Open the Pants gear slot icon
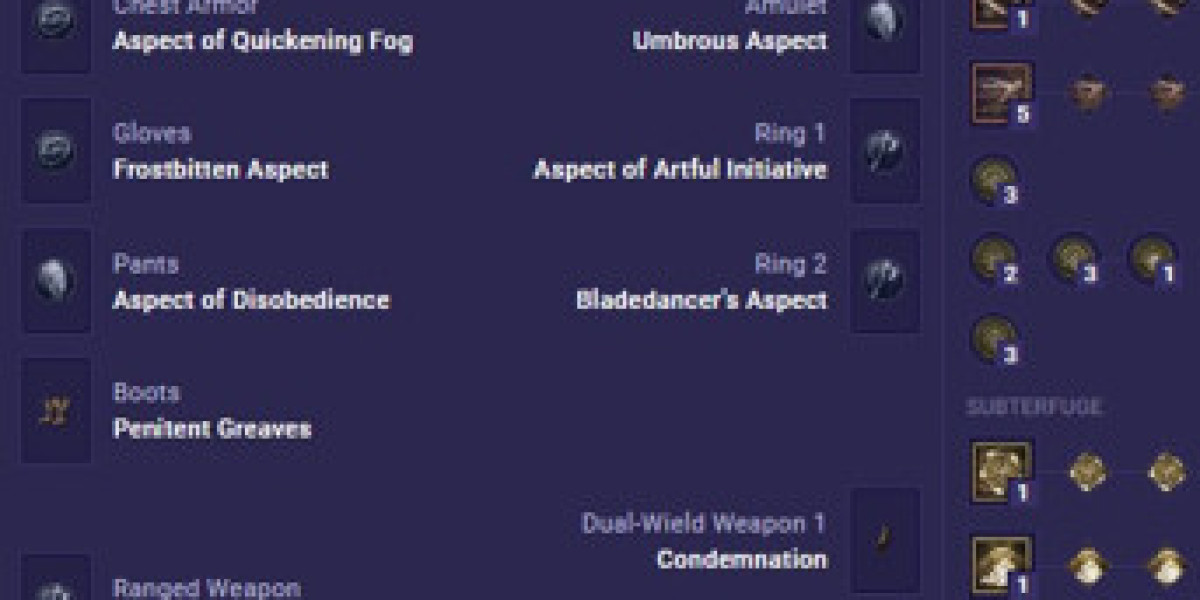Viewport: 1200px width, 600px height. [x=56, y=281]
